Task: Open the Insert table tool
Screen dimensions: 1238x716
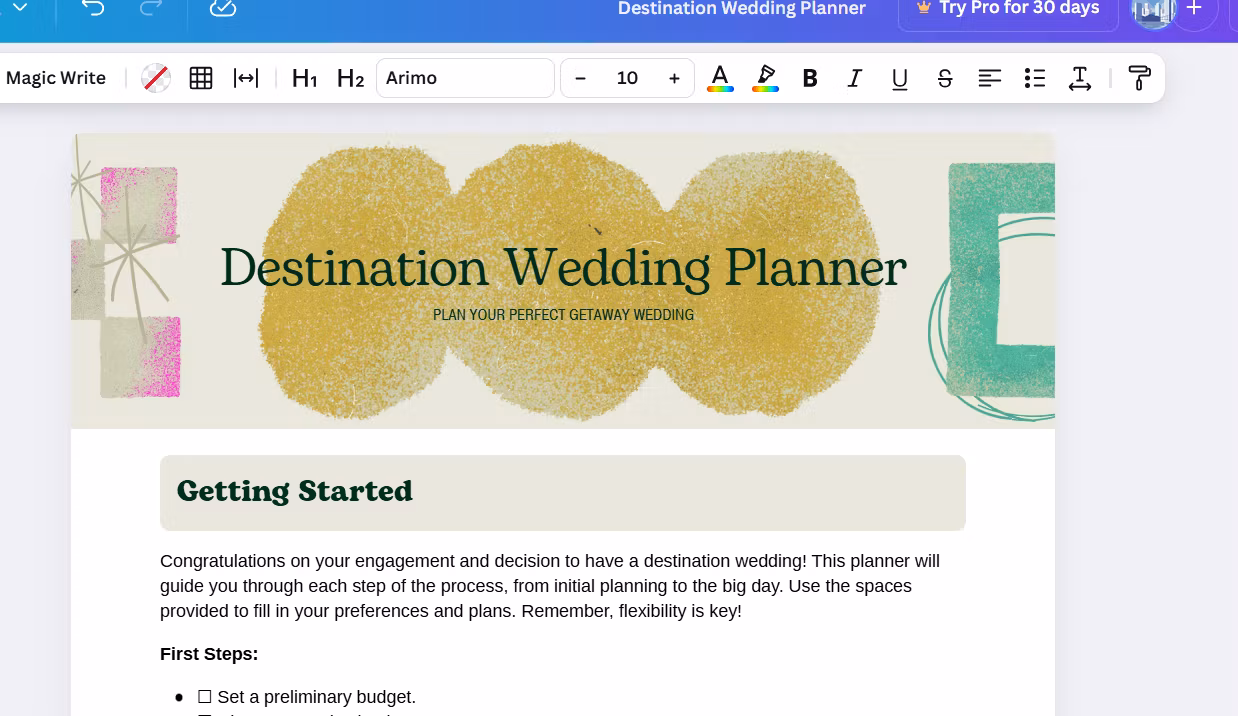Action: (201, 78)
